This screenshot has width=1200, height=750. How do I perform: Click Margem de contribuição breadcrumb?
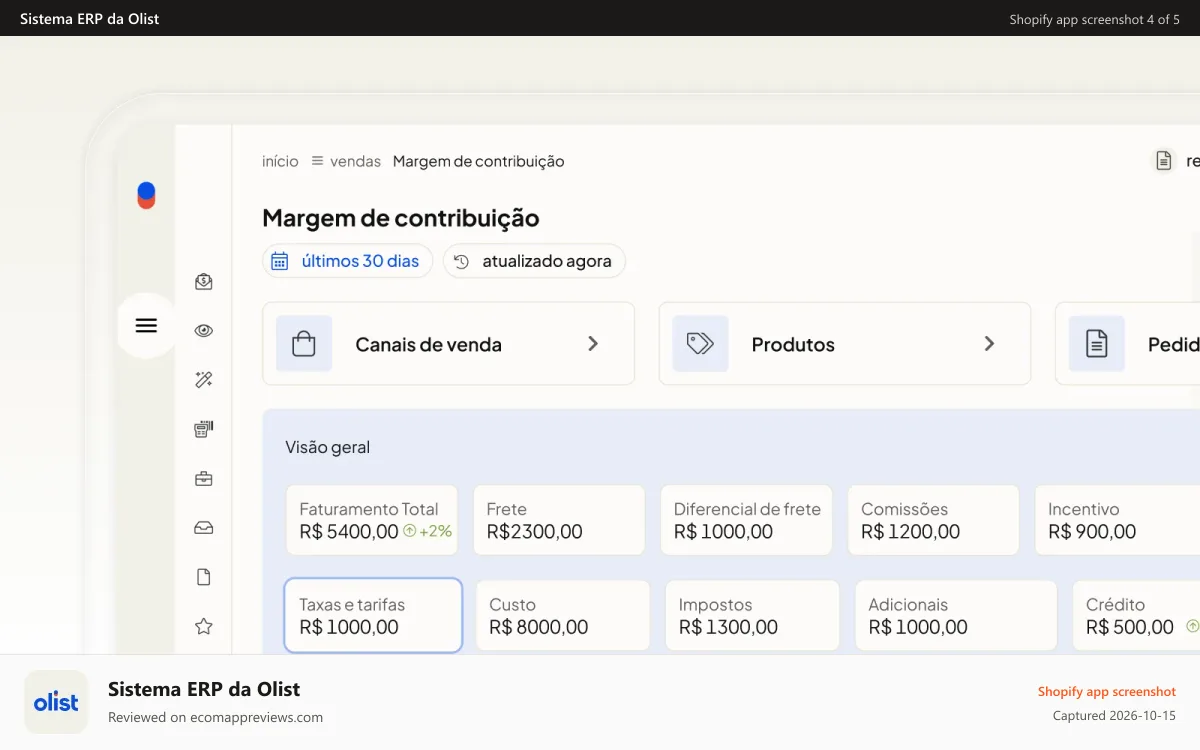click(x=478, y=161)
